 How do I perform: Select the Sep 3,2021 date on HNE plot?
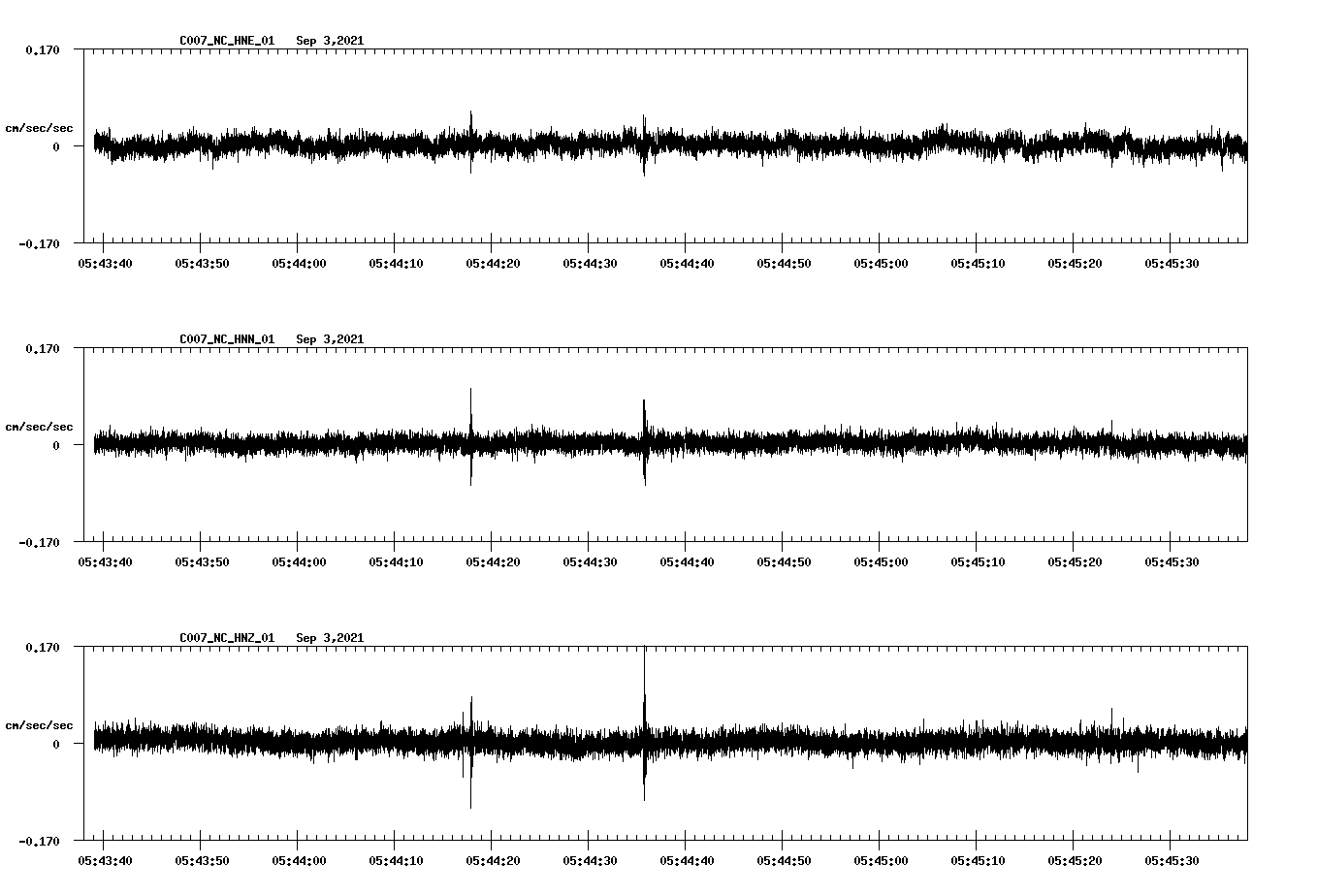click(330, 41)
